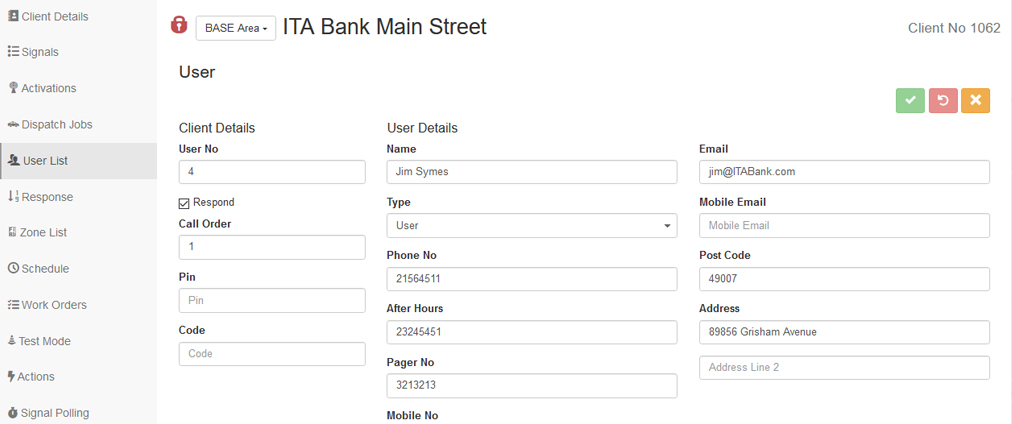
Task: Open Test Mode in the sidebar
Action: click(44, 340)
